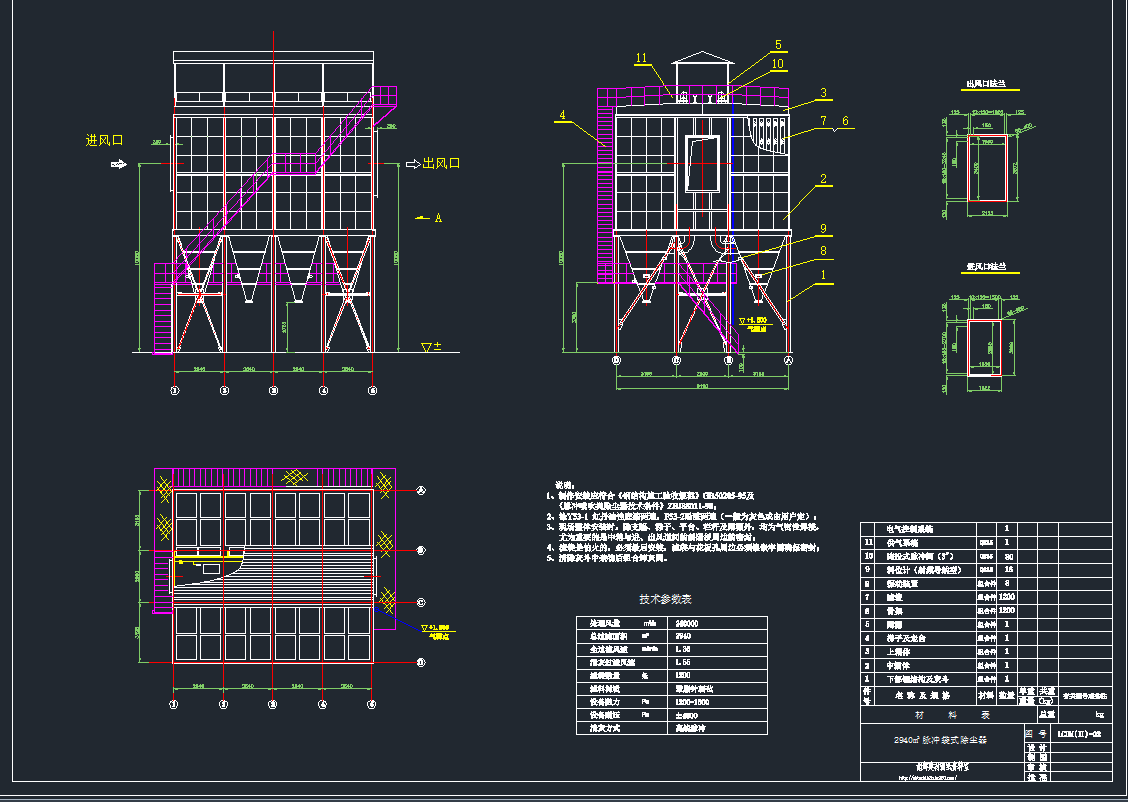Select the white arrow beside 出风口
Image resolution: width=1128 pixels, height=802 pixels.
coord(412,164)
